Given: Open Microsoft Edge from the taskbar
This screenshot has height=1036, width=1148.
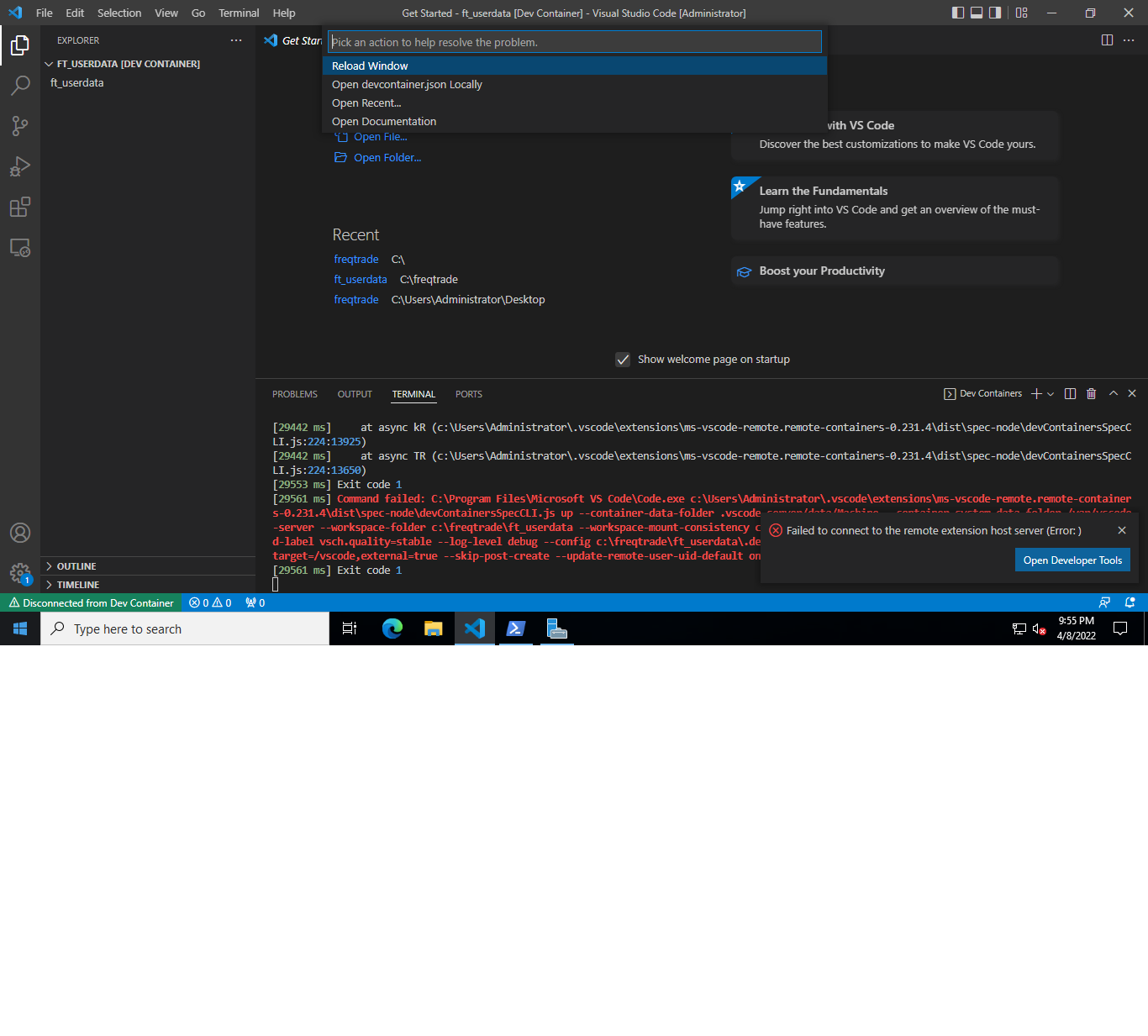Looking at the screenshot, I should tap(392, 628).
